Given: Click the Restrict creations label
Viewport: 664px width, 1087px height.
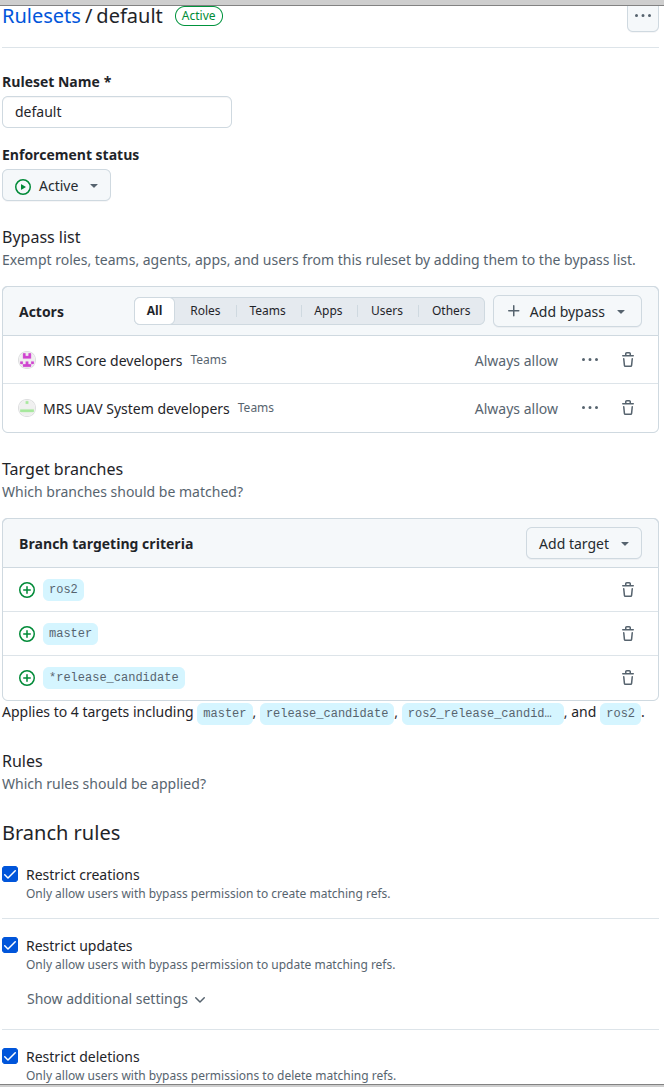Looking at the screenshot, I should point(83,875).
